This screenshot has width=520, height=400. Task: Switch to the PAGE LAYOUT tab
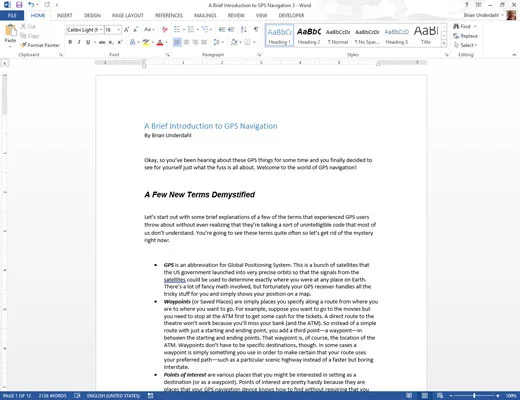127,15
